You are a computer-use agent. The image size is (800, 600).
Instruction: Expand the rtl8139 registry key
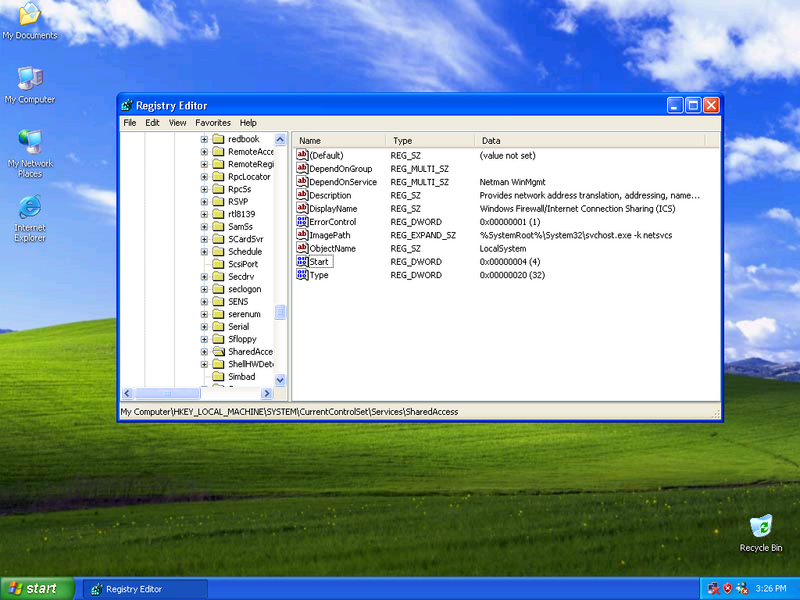tap(204, 214)
